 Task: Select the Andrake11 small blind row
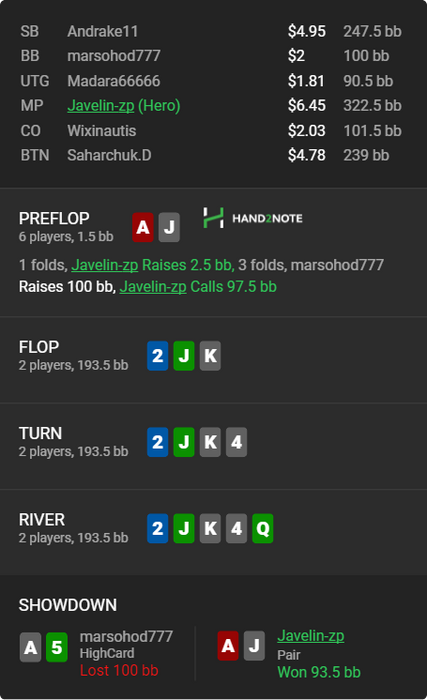coord(211,31)
